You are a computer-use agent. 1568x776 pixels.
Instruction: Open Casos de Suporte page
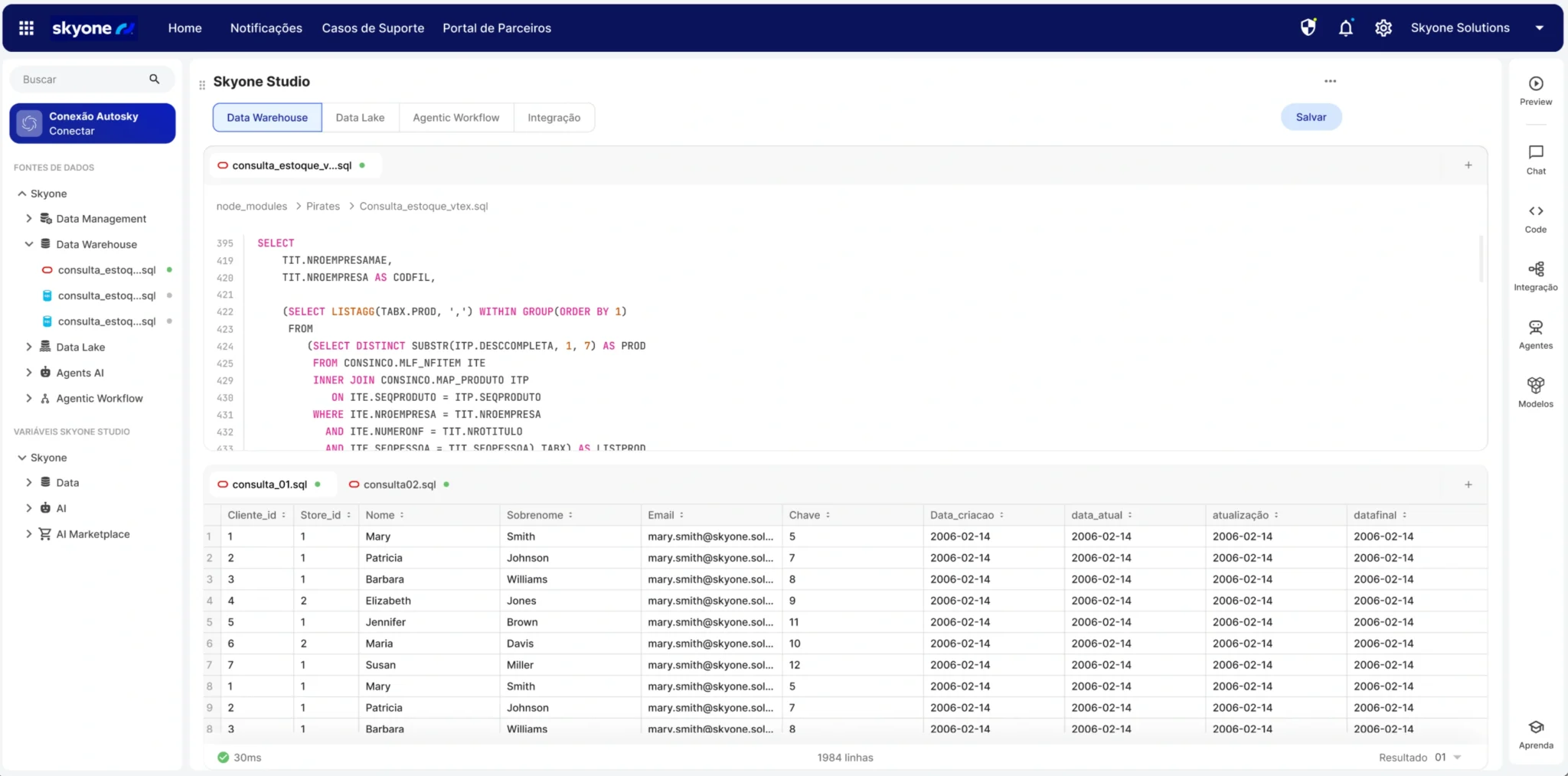pyautogui.click(x=373, y=28)
